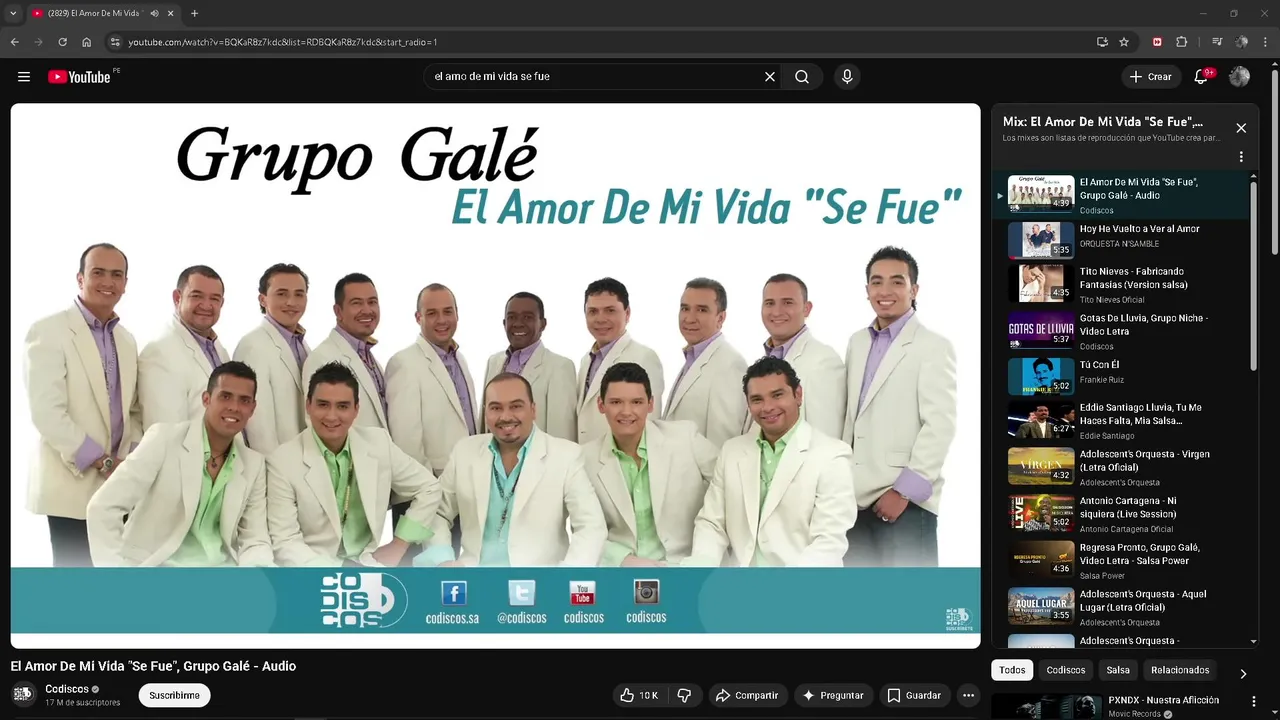Play Adolescent's Orquesta Aquel Lugar
1280x720 pixels.
(x=1120, y=606)
